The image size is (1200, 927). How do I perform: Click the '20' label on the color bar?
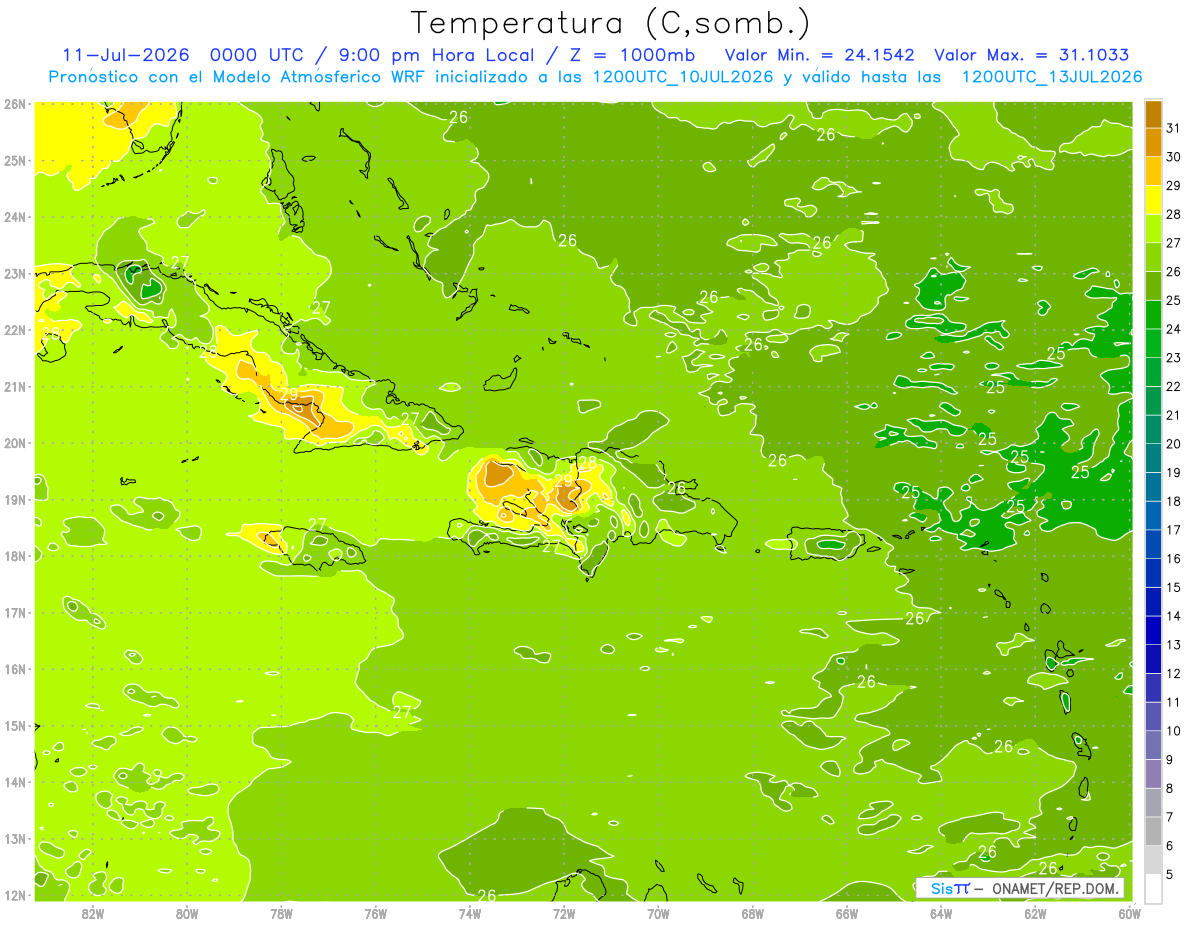pos(1173,444)
